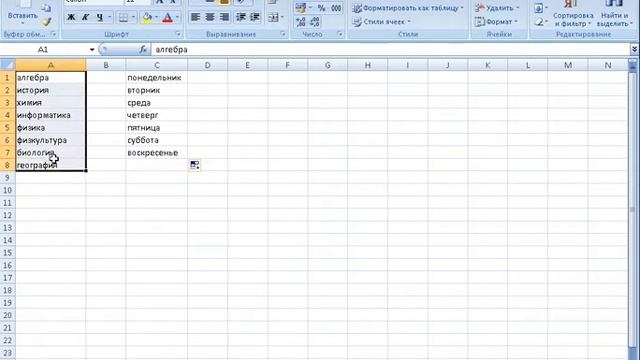Select cell containing воскресенье
640x360 pixels.
(x=157, y=153)
